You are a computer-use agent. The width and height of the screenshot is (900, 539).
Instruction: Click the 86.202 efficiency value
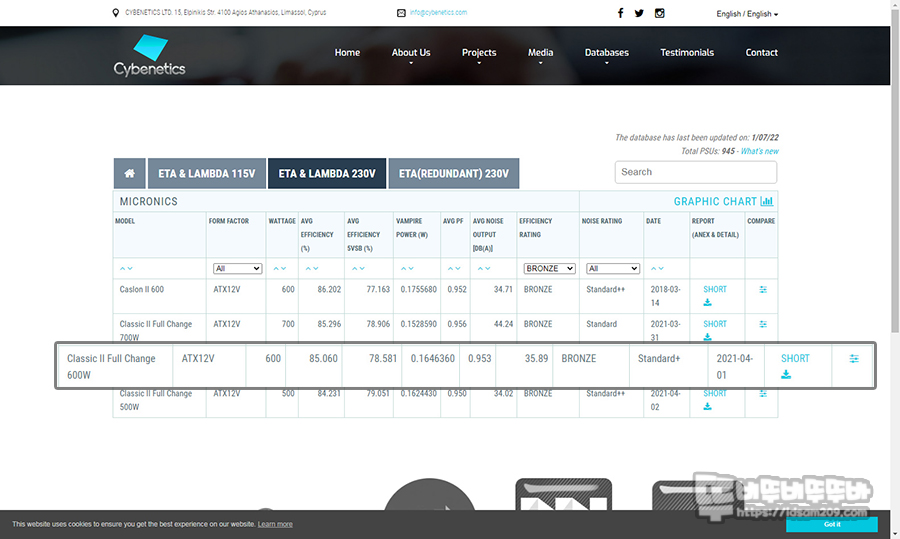pyautogui.click(x=329, y=289)
